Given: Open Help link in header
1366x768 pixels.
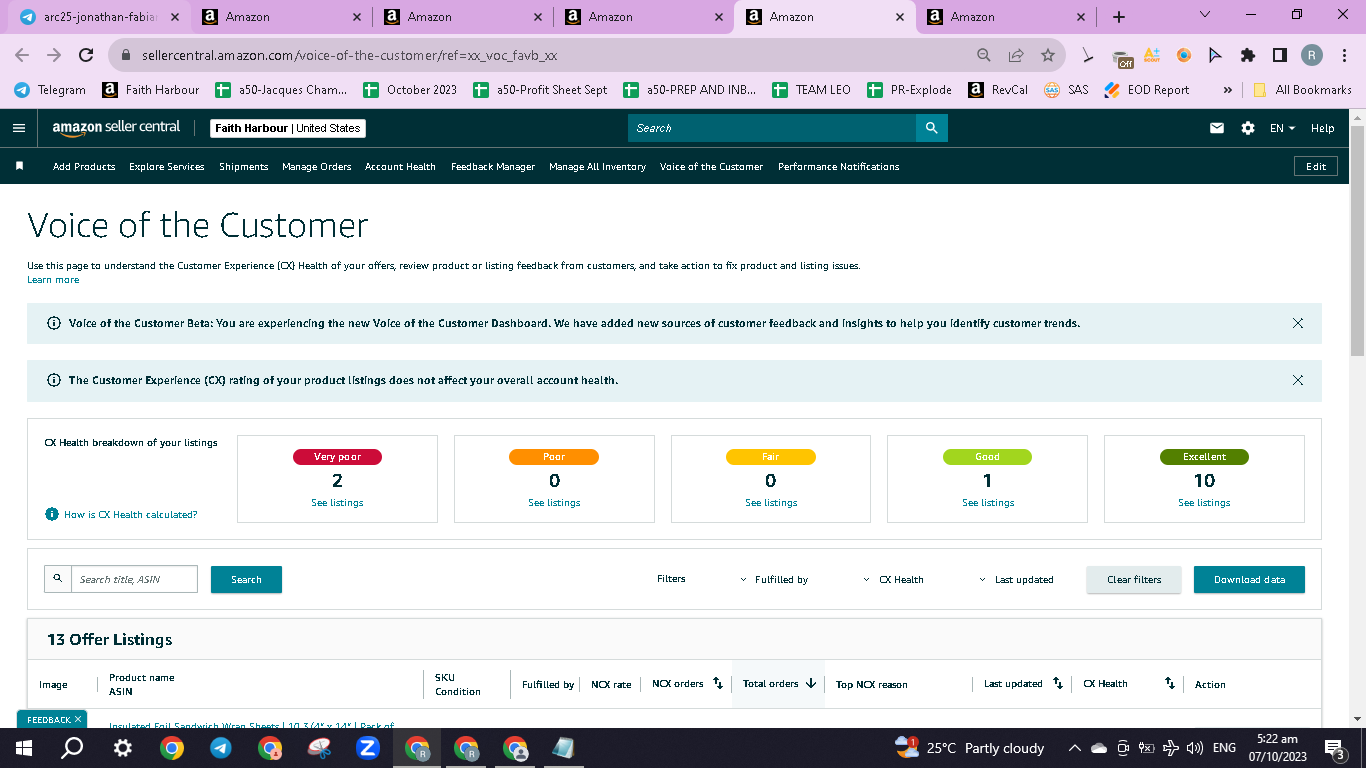Looking at the screenshot, I should point(1322,128).
